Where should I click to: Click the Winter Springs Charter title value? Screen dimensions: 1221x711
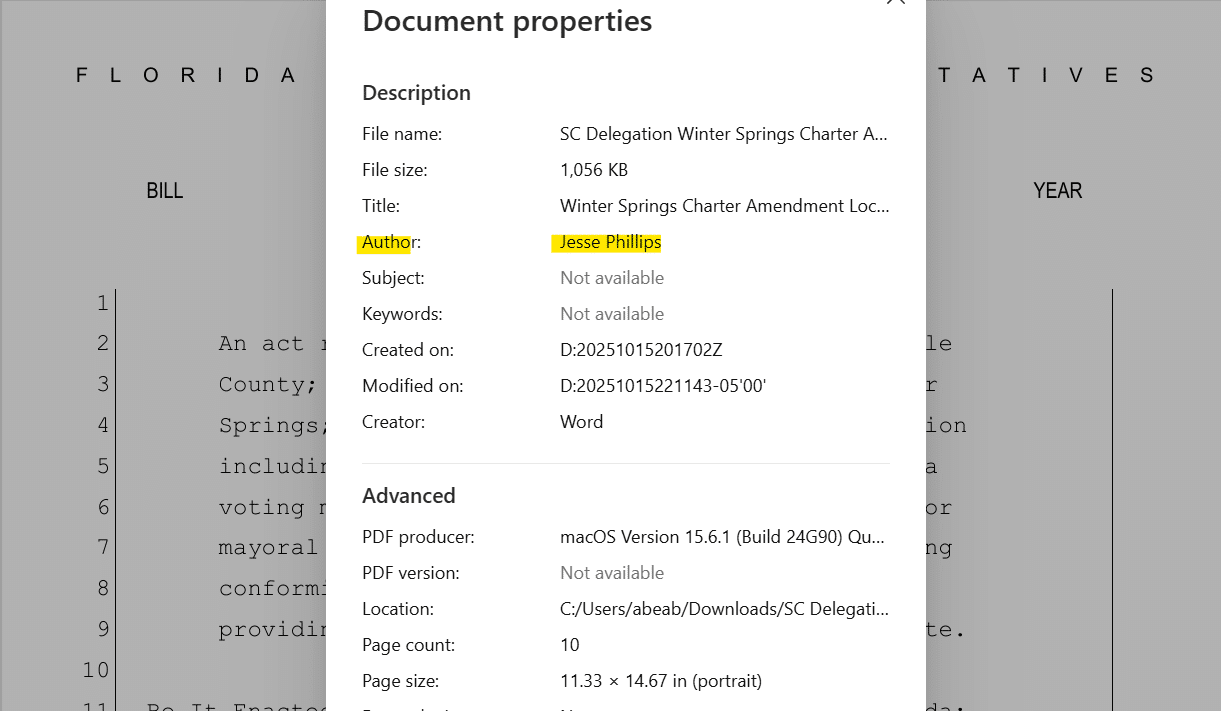(723, 206)
